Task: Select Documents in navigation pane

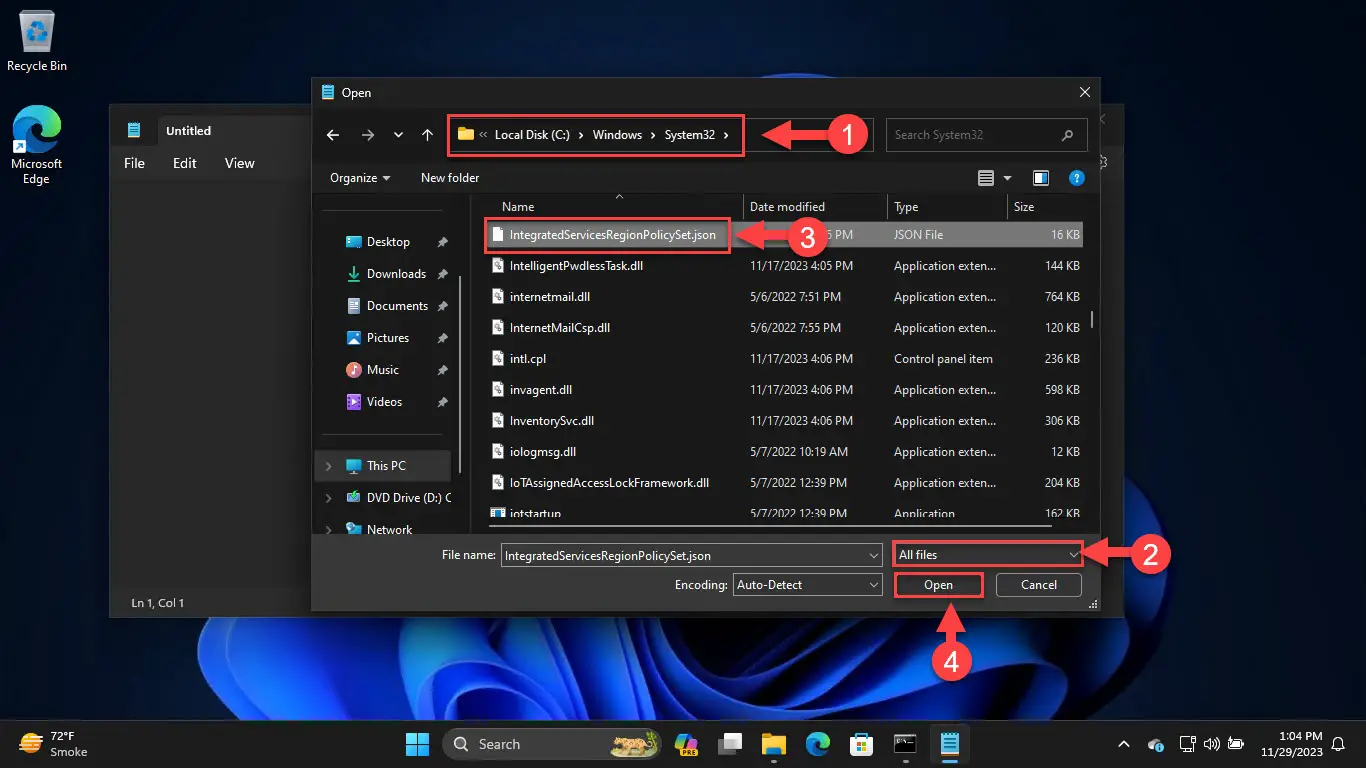Action: click(x=397, y=306)
